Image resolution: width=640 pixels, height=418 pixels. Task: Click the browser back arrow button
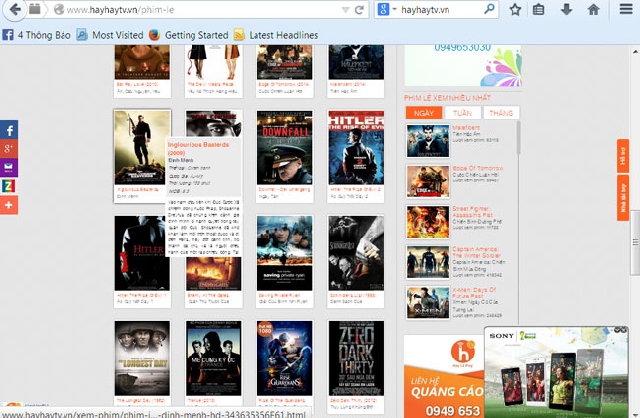coord(15,9)
